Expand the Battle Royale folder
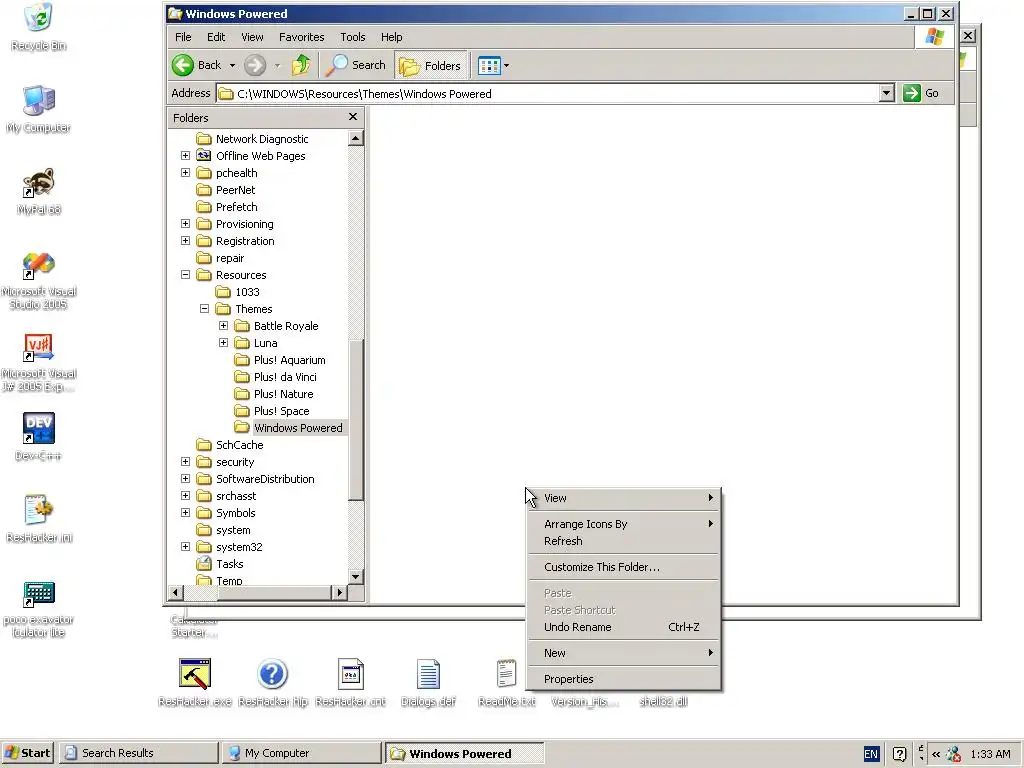This screenshot has width=1024, height=768. click(223, 325)
